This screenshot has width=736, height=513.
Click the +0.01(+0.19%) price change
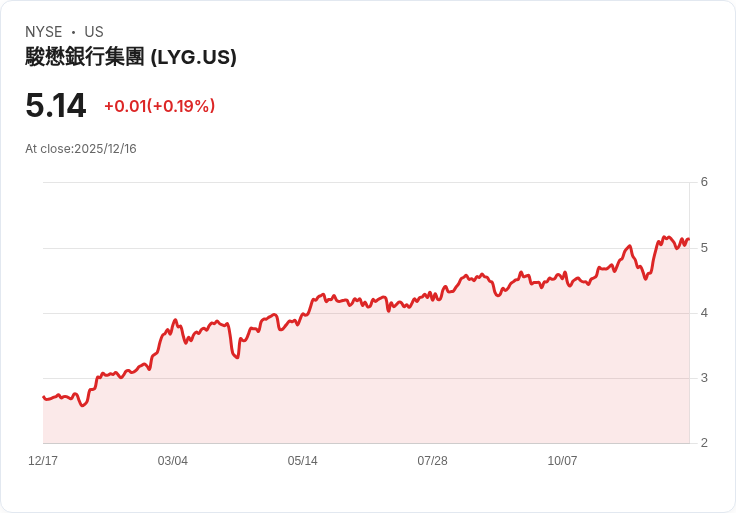[x=159, y=106]
